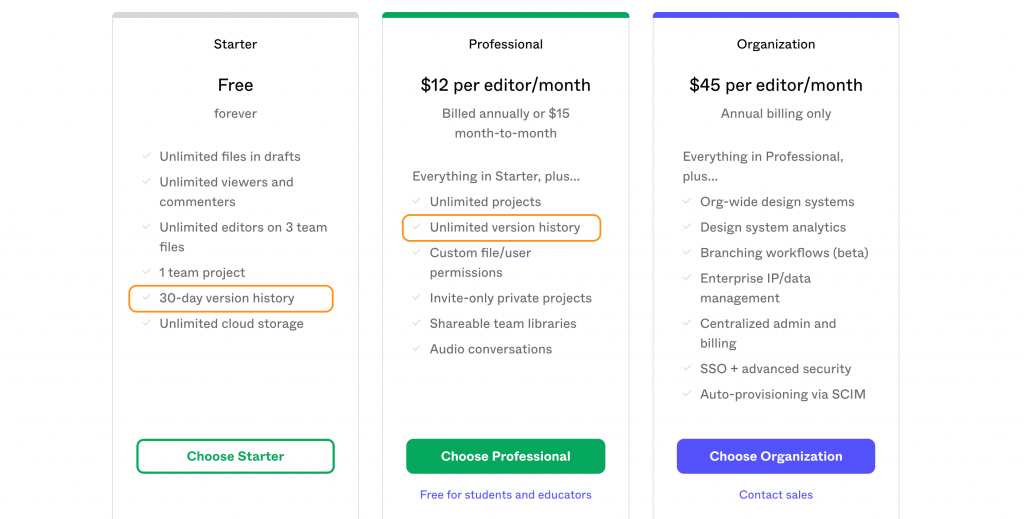Click checkmark beside Unlimited projects
The width and height of the screenshot is (1024, 519).
417,202
